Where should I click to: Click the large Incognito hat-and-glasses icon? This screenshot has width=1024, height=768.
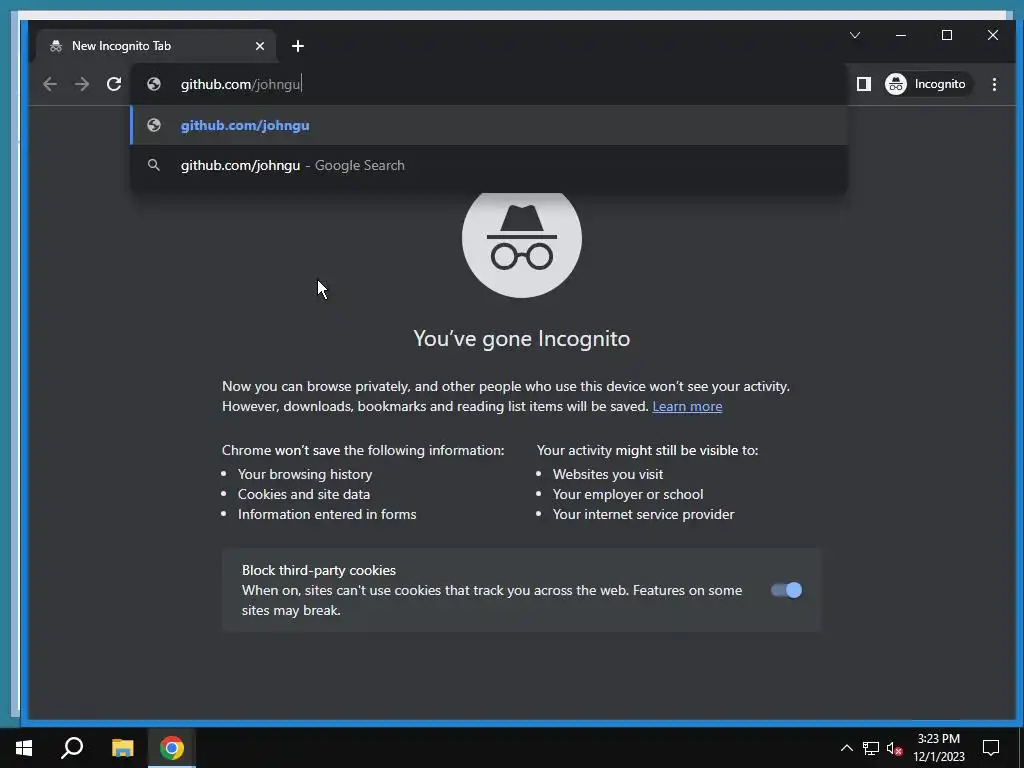(x=522, y=243)
